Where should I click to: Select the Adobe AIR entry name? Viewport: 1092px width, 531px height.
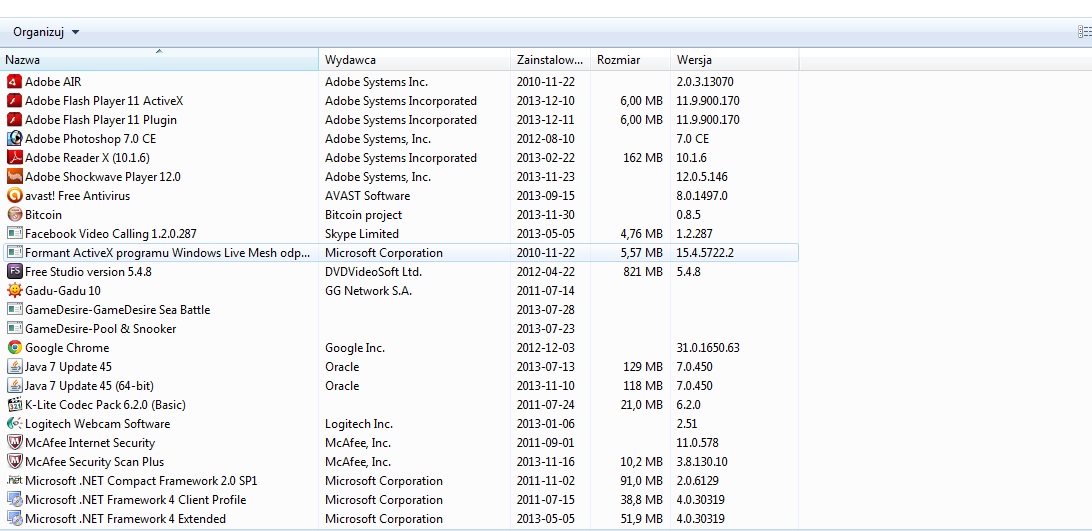[x=53, y=82]
